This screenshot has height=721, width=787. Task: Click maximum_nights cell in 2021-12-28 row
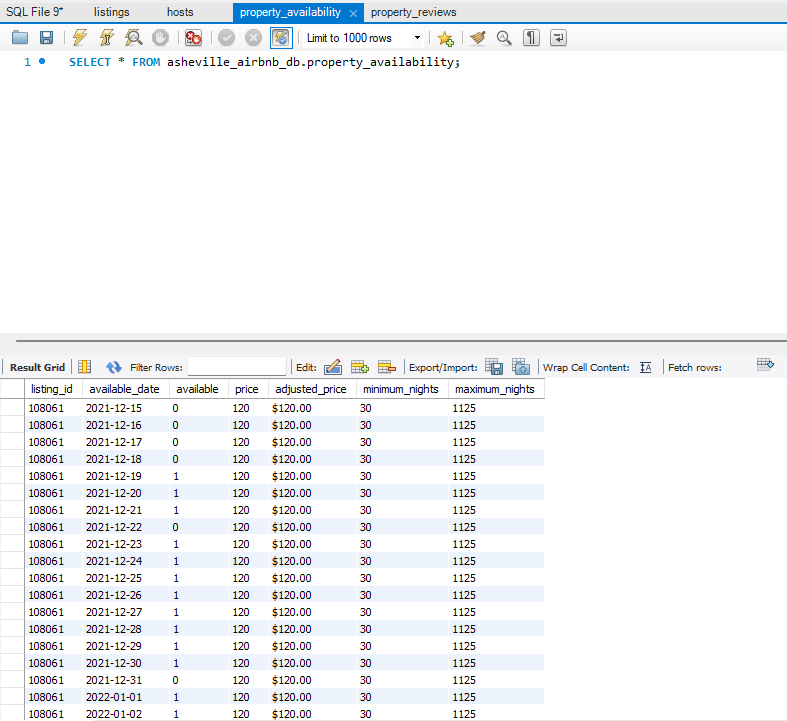(496, 629)
